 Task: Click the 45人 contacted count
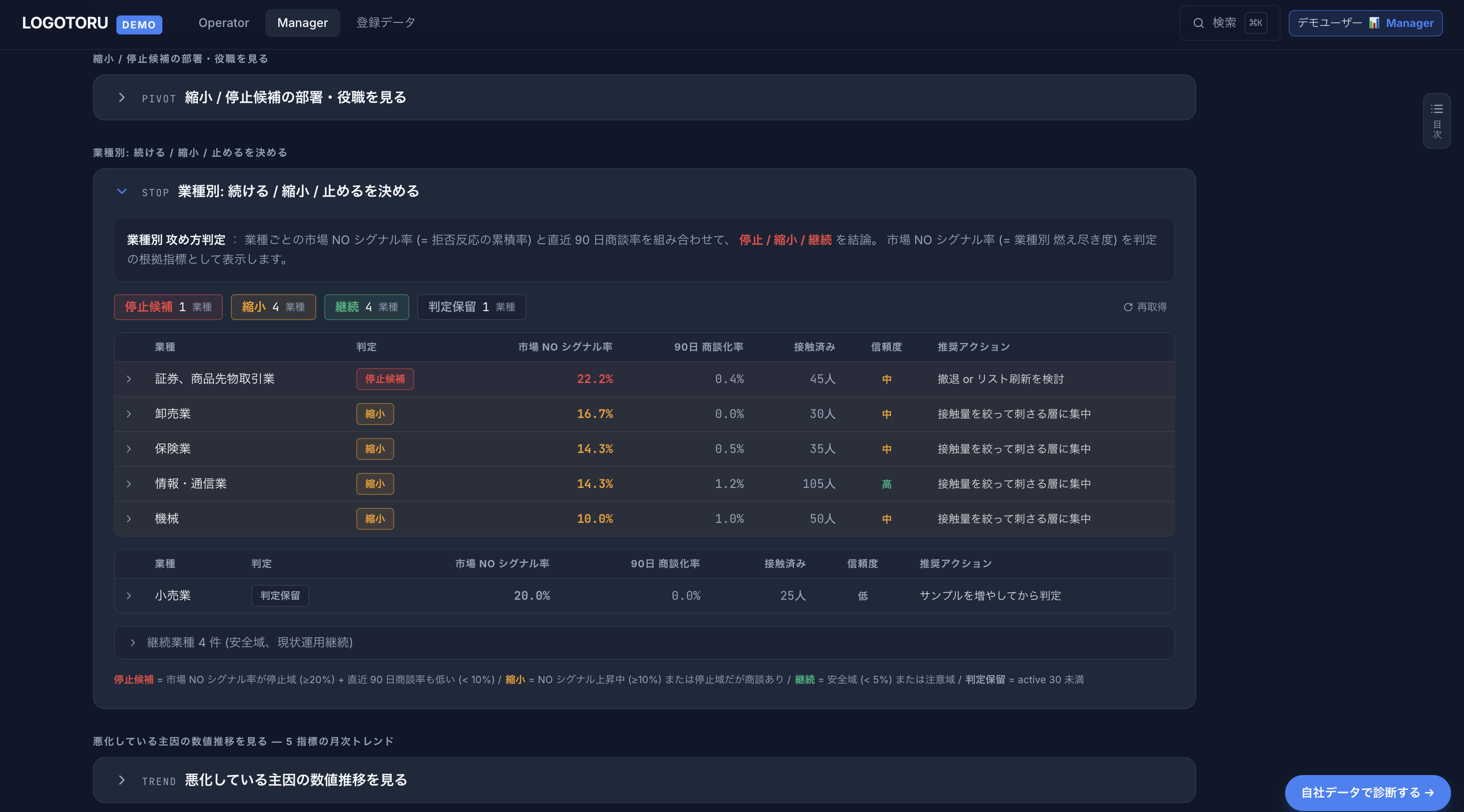[x=822, y=379]
